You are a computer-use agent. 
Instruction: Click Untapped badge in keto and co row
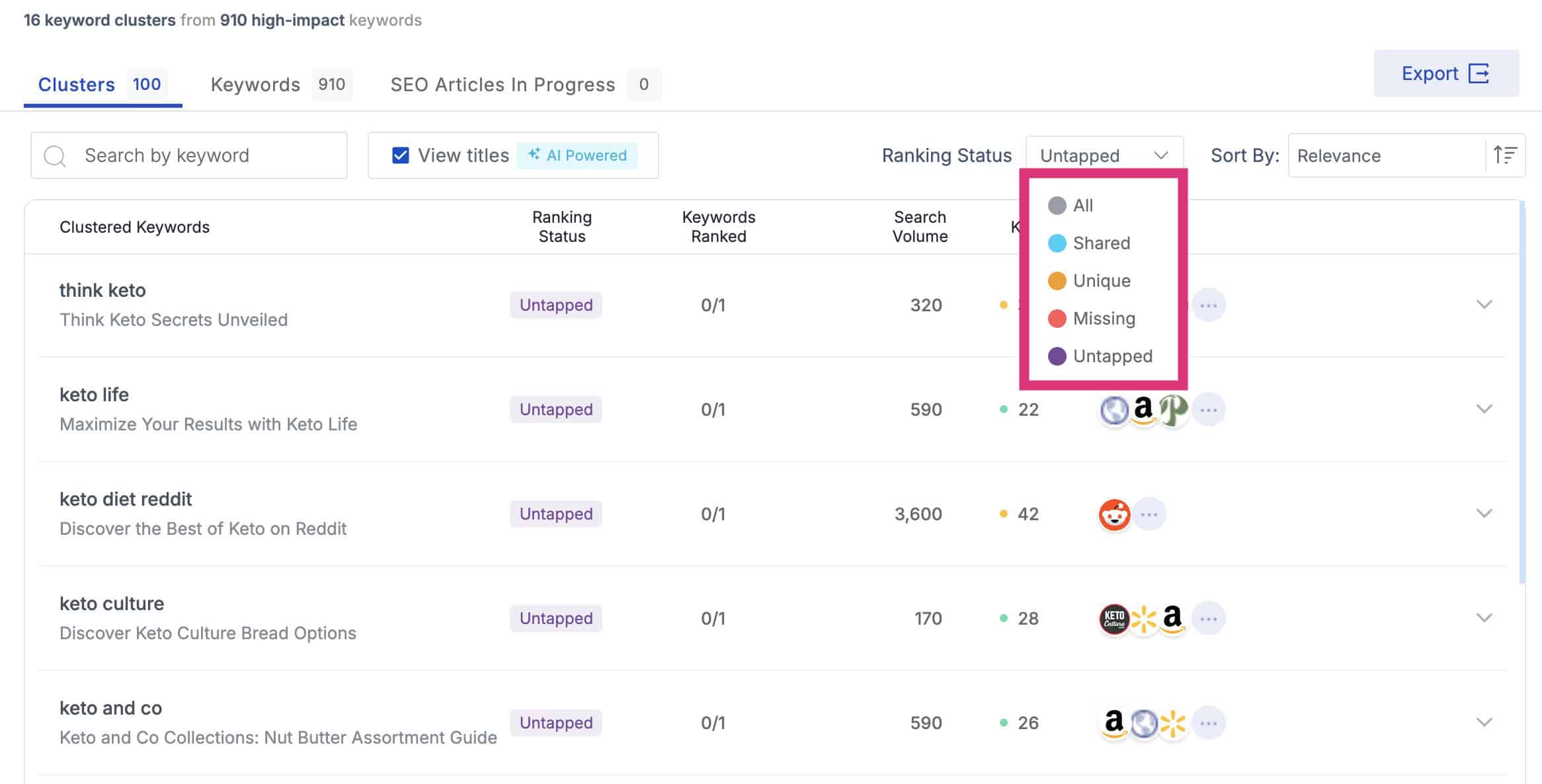click(x=556, y=723)
